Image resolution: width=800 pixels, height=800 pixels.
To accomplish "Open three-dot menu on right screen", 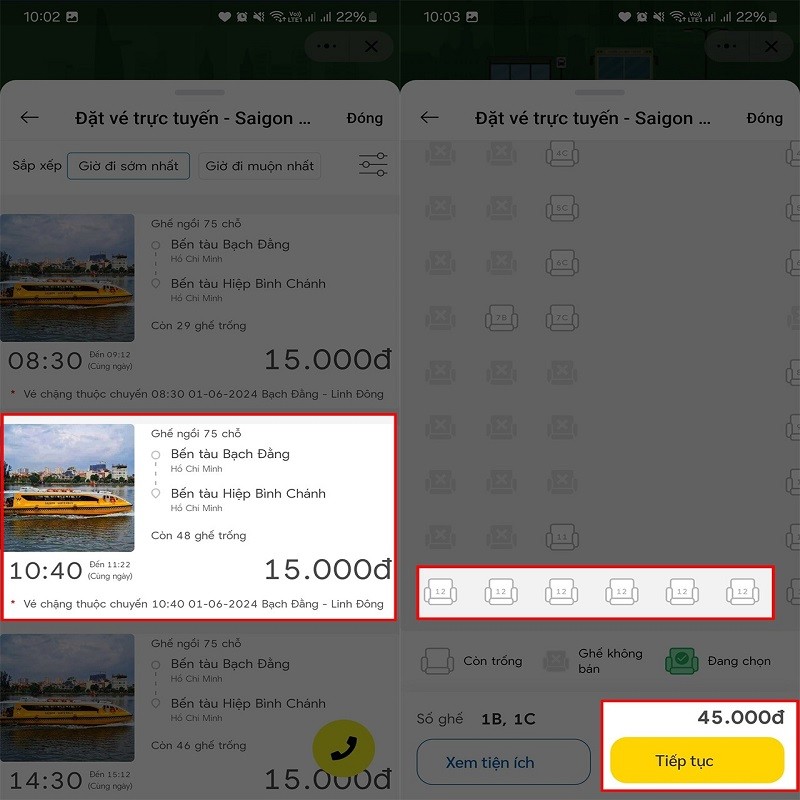I will tap(726, 46).
